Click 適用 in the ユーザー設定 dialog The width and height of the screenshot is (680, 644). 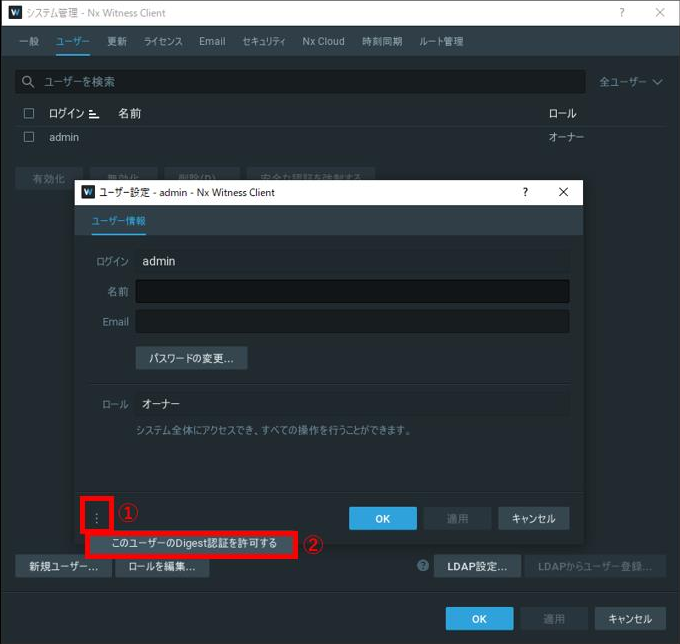[458, 519]
